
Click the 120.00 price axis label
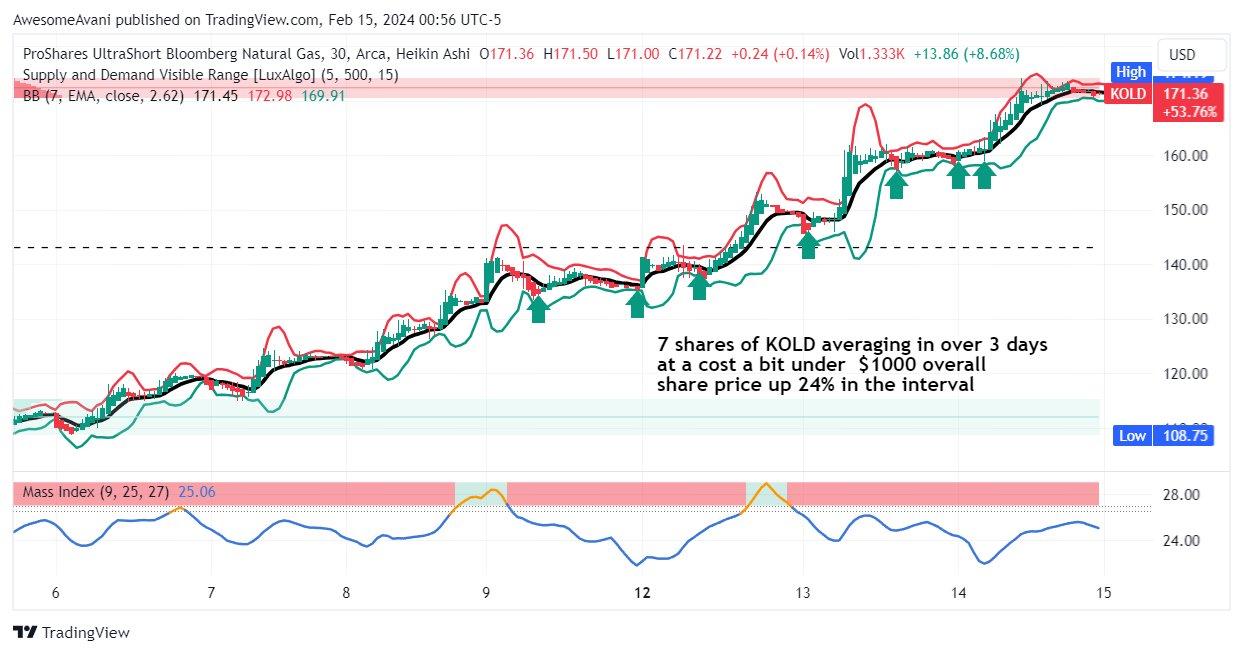pos(1185,374)
